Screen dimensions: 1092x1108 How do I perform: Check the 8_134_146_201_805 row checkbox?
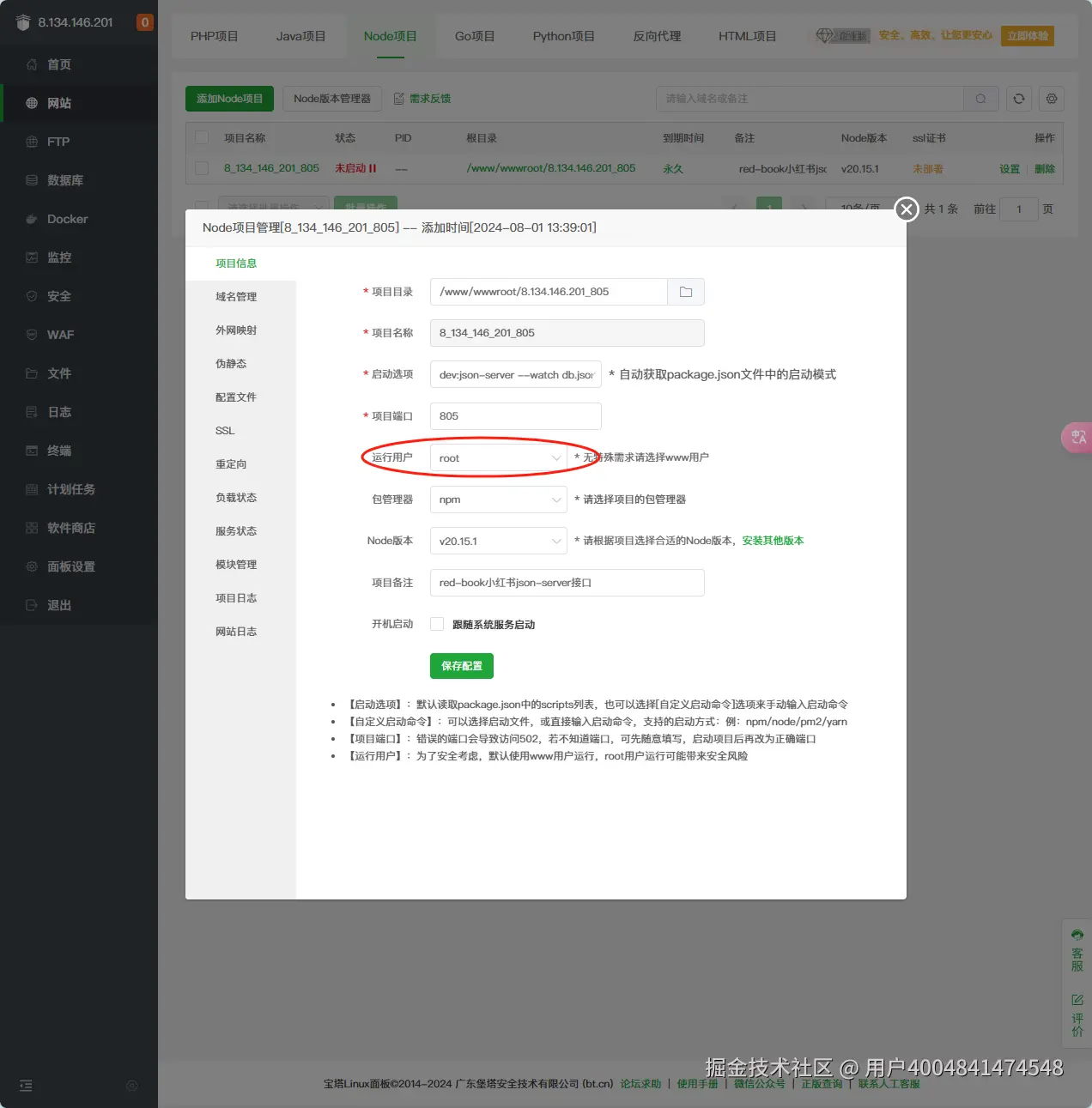[x=202, y=168]
